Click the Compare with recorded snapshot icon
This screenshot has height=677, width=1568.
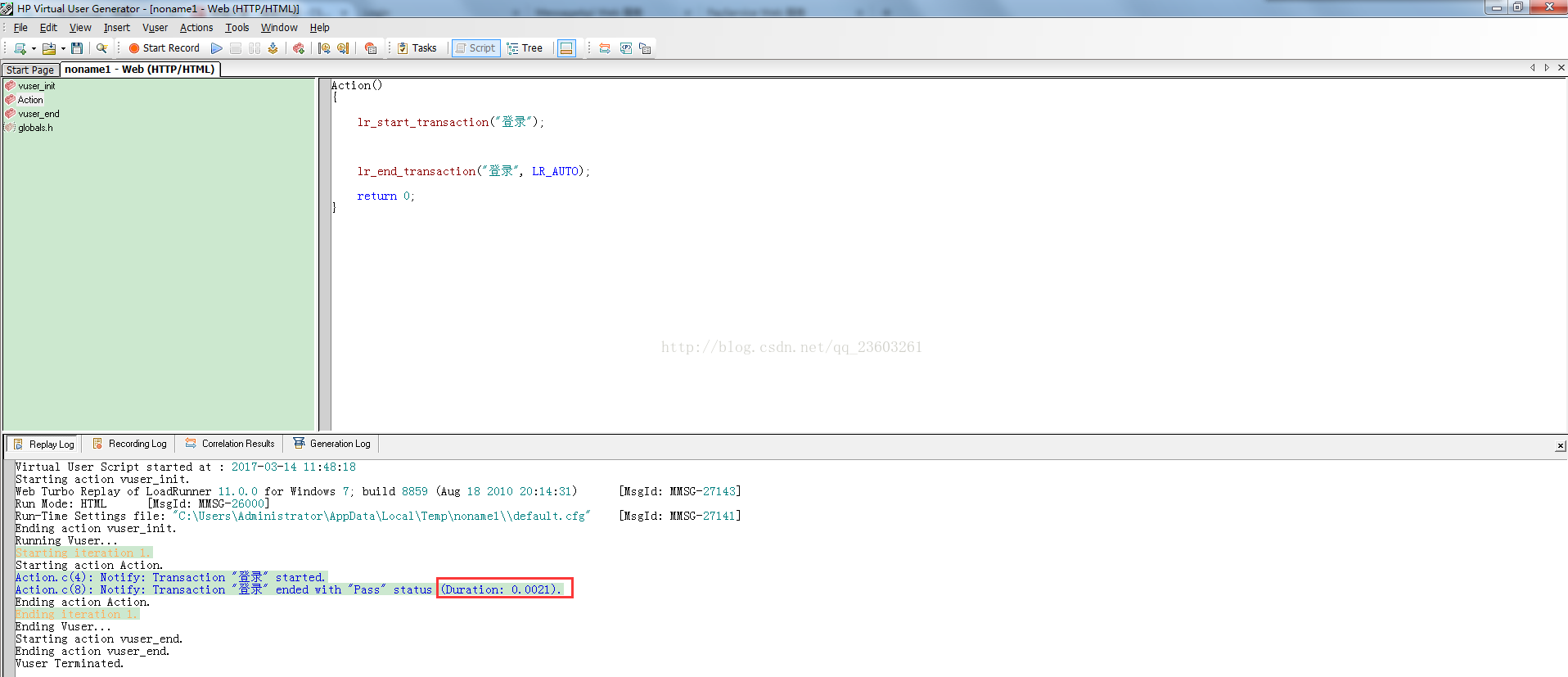point(605,48)
